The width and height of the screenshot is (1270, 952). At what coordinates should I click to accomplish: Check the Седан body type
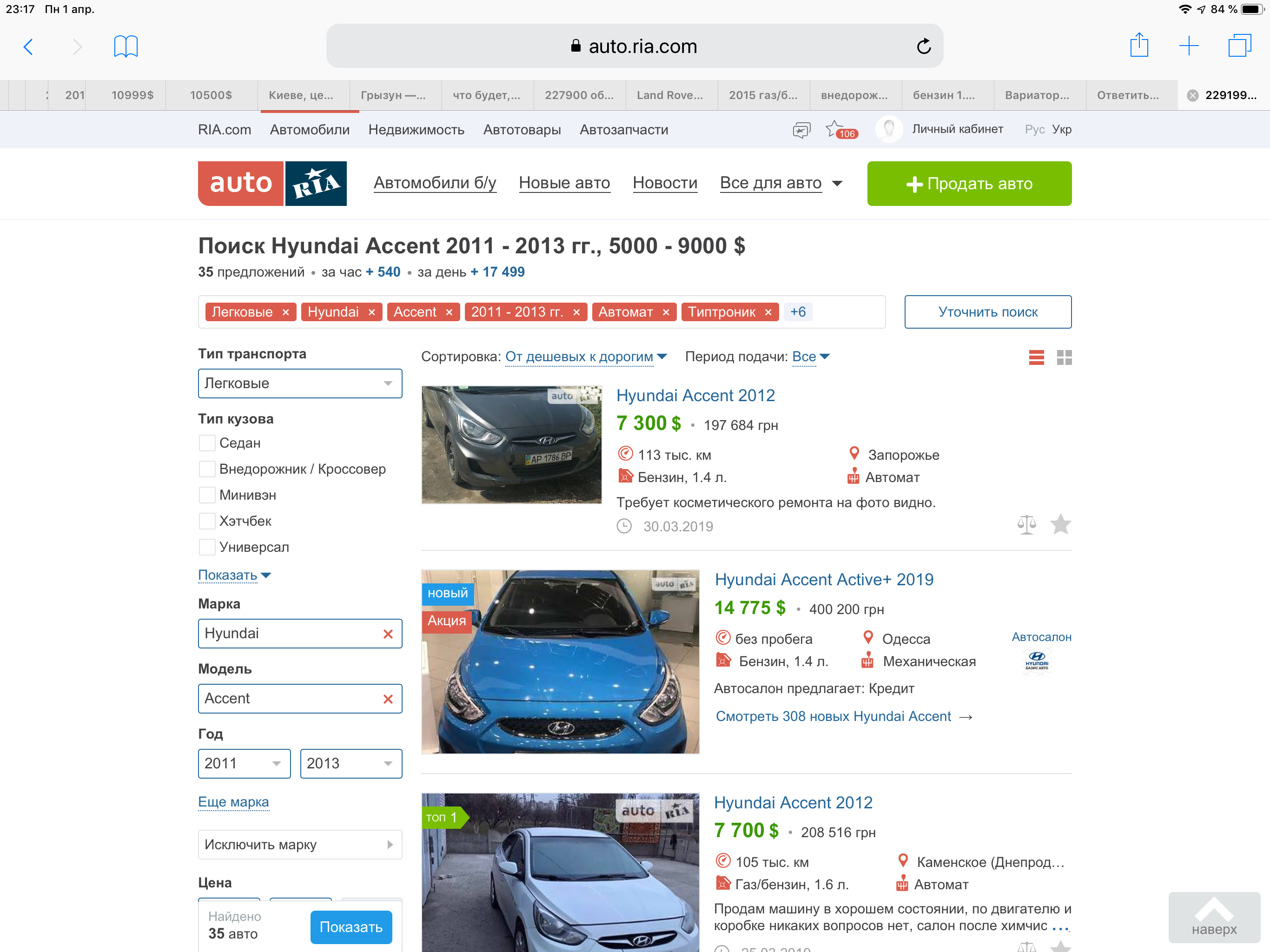point(207,443)
